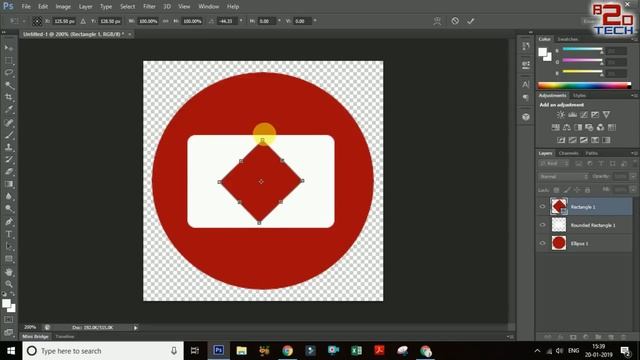Screen dimensions: 640x360
Task: Select the Magic Wand tool
Action: click(x=9, y=85)
